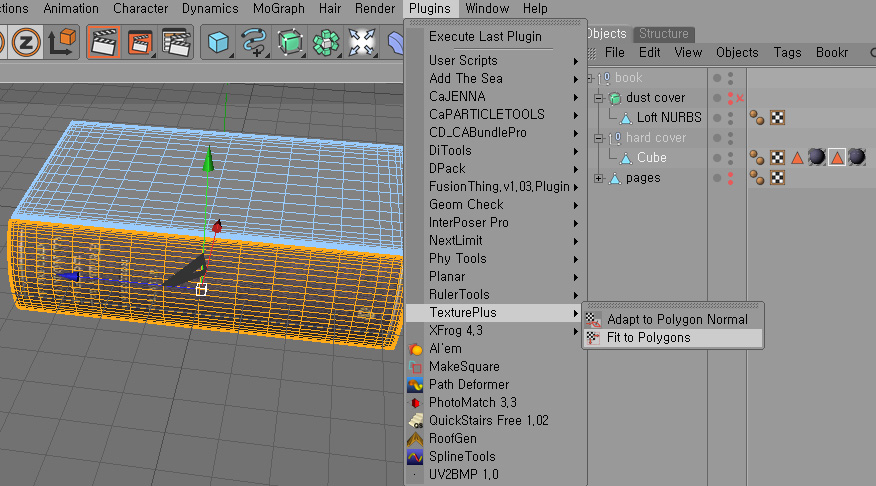Toggle visibility dots for book object
Viewport: 876px width, 486px height.
pos(730,78)
